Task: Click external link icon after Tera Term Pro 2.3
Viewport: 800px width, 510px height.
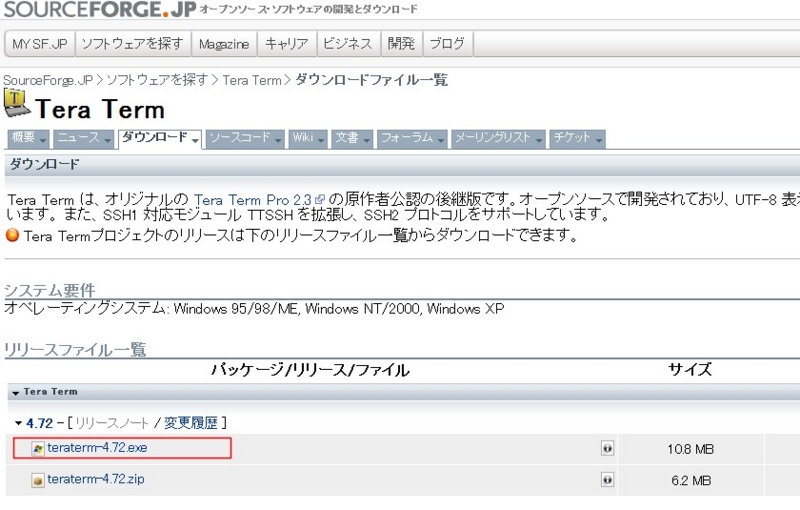Action: pyautogui.click(x=320, y=199)
